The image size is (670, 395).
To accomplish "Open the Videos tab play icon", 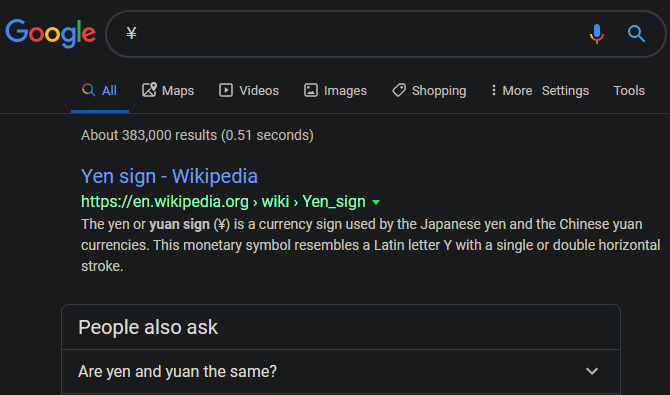I will pos(226,90).
